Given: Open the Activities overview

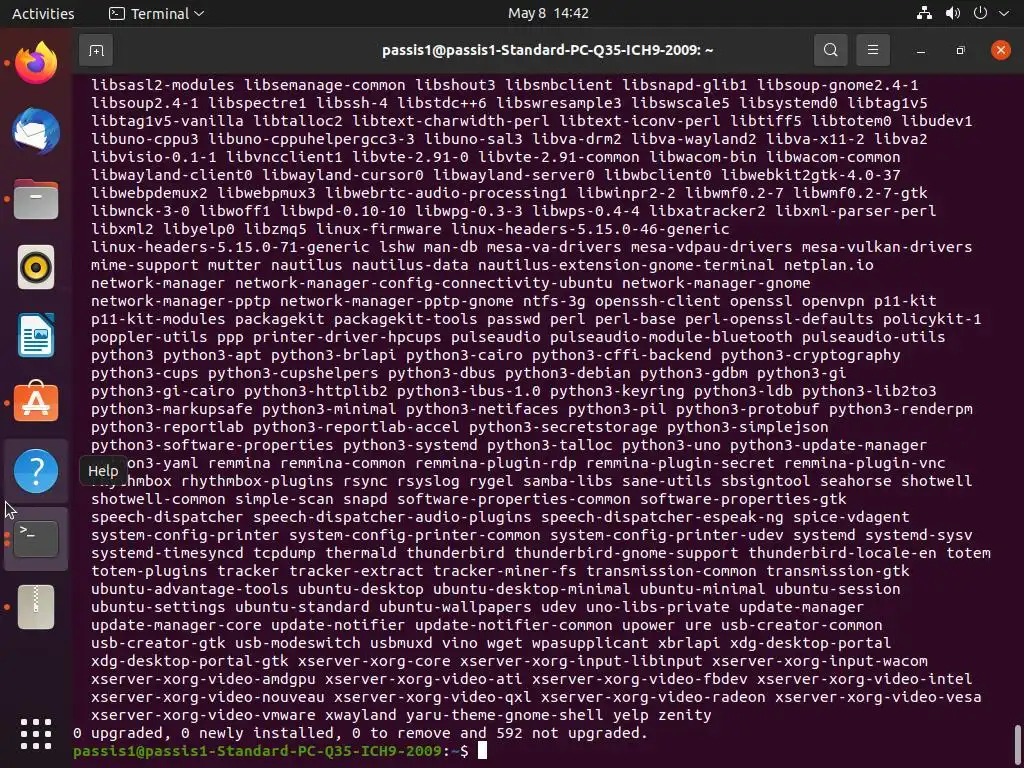Looking at the screenshot, I should point(43,13).
